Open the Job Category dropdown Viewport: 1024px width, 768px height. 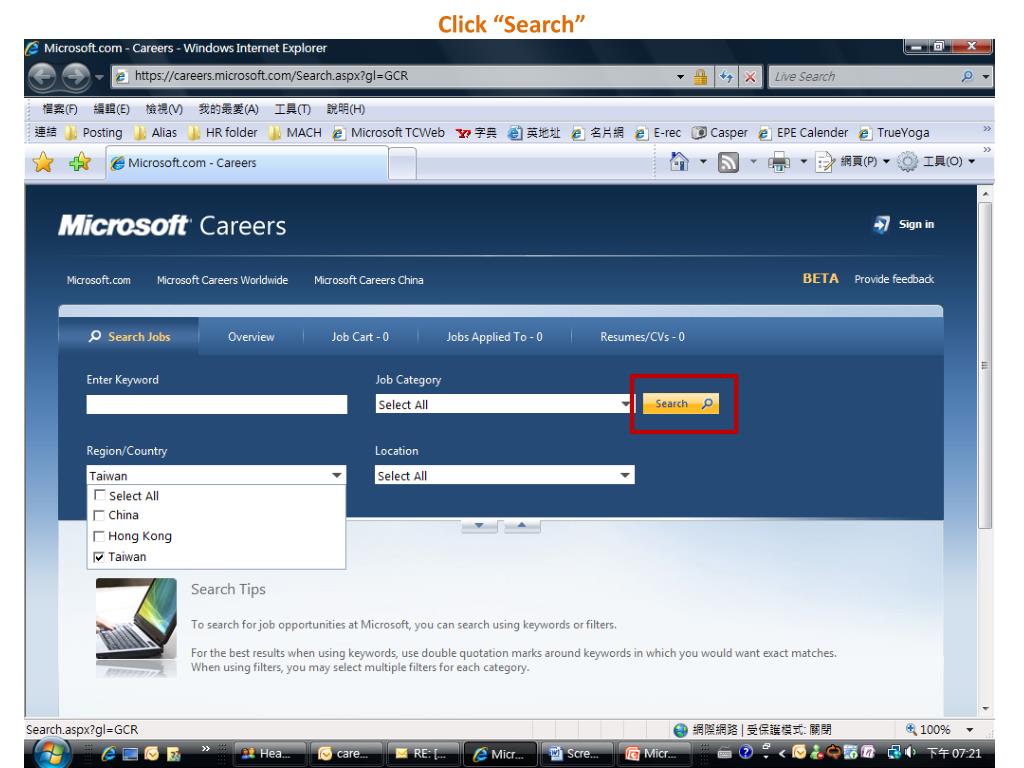[504, 404]
